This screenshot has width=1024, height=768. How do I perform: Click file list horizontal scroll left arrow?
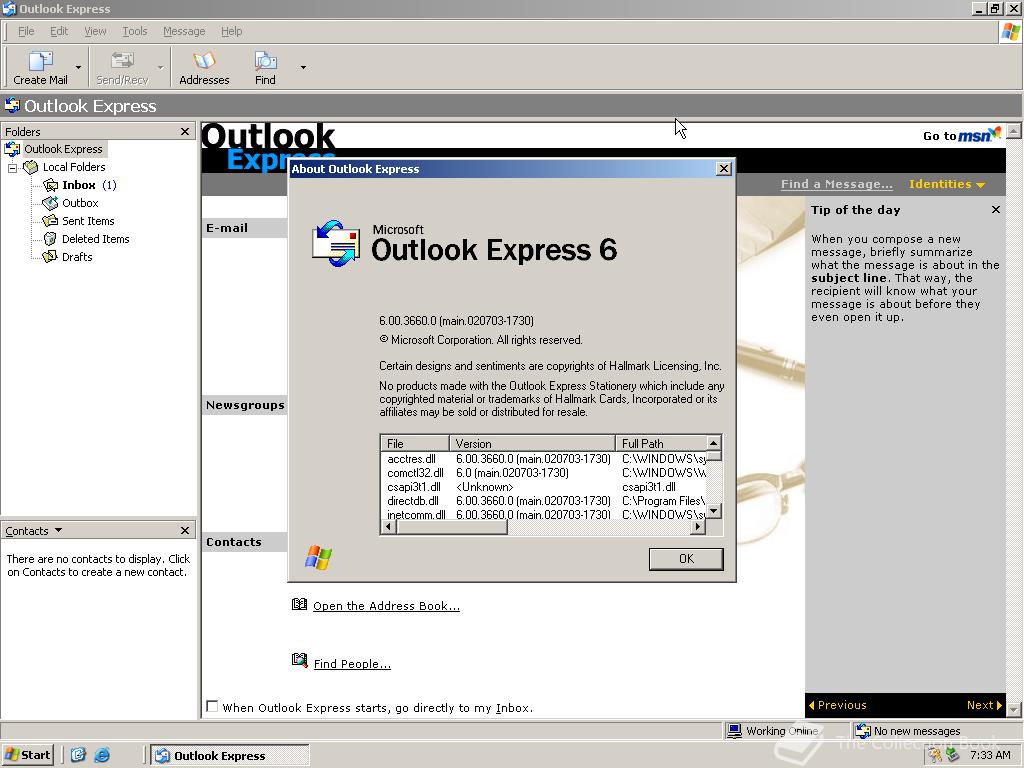(x=389, y=526)
